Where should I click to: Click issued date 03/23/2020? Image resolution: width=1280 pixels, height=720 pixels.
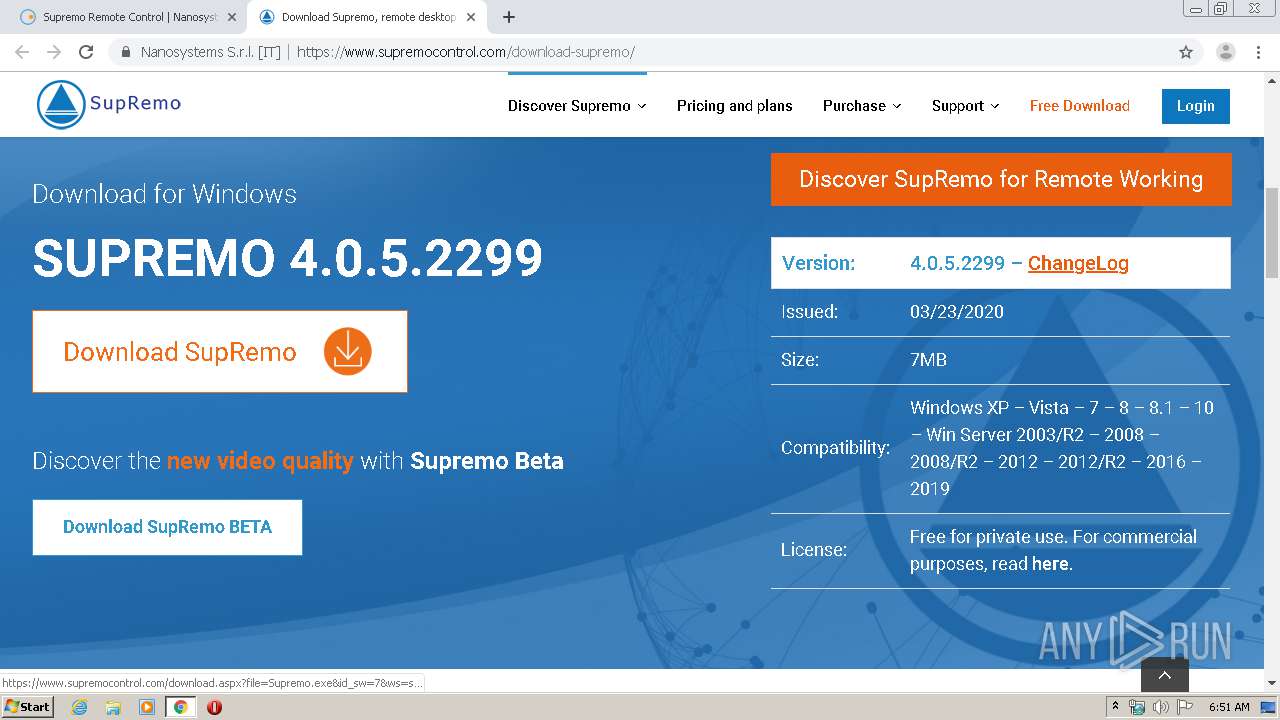click(x=957, y=312)
